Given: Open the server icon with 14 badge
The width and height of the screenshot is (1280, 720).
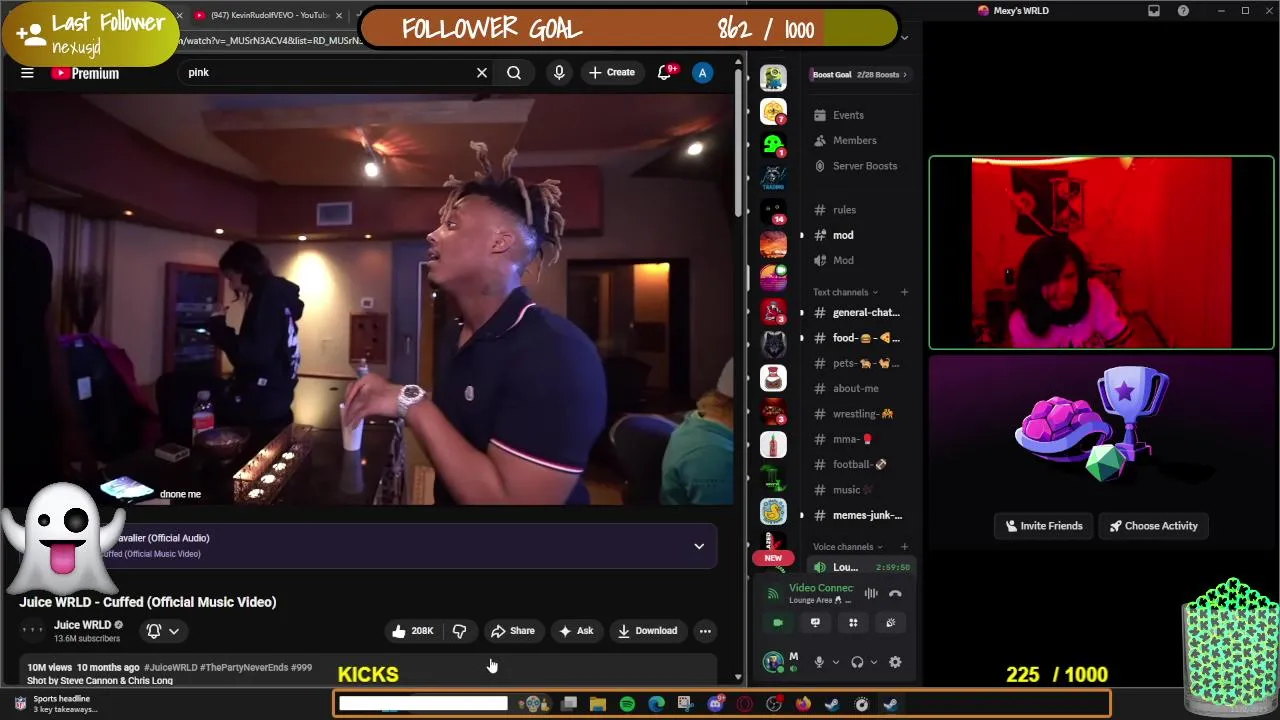Looking at the screenshot, I should click(x=773, y=212).
